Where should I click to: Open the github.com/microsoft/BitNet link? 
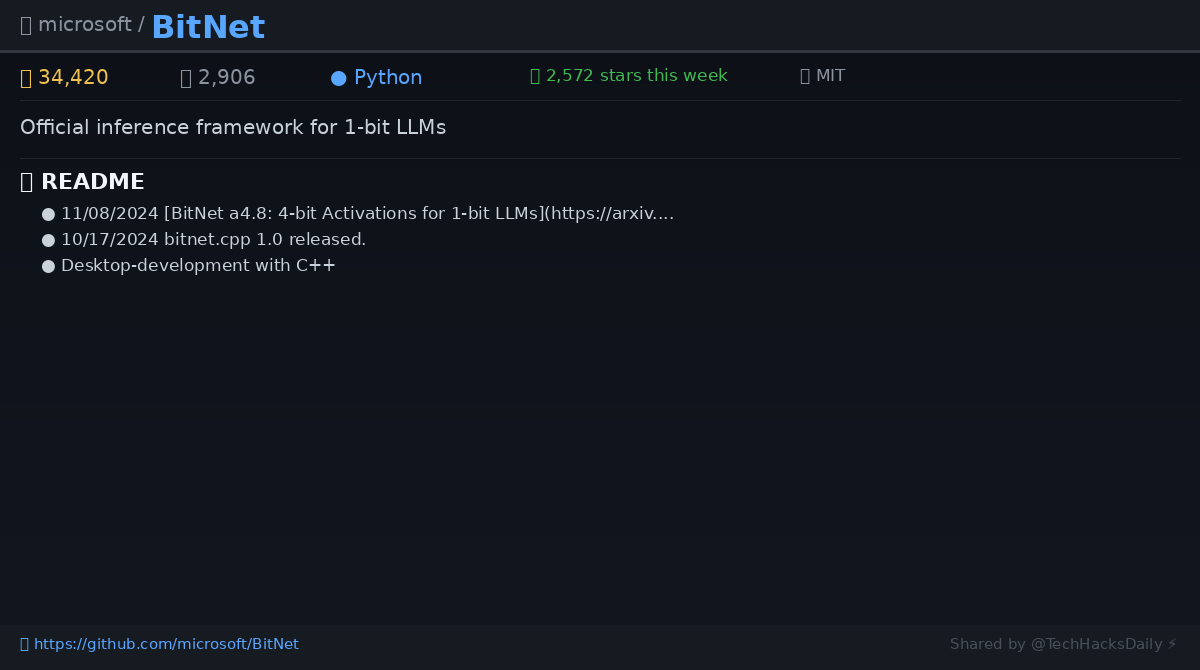[x=166, y=644]
